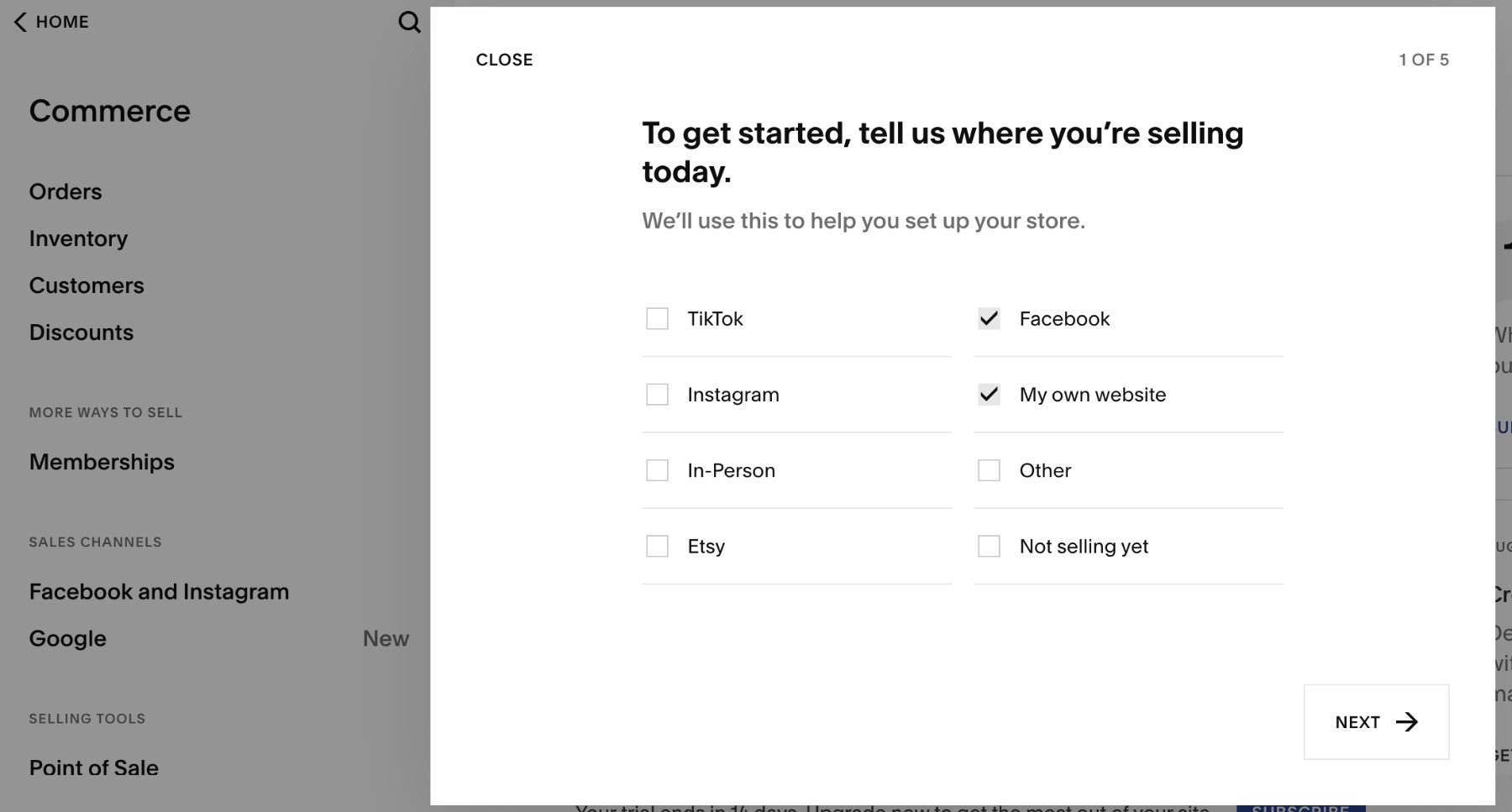Open the Facebook and Instagram sales channel
Screen dimensions: 1512x812
coord(159,591)
